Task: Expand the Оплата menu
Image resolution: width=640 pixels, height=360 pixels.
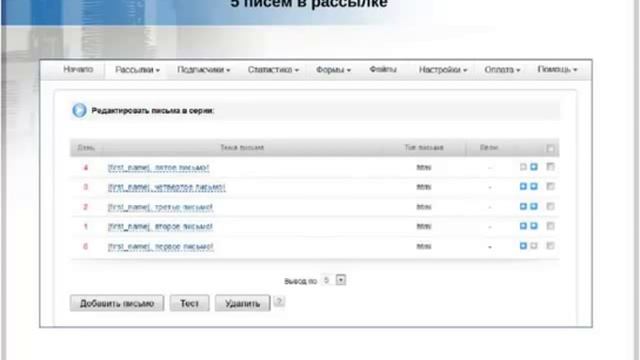Action: pos(502,70)
